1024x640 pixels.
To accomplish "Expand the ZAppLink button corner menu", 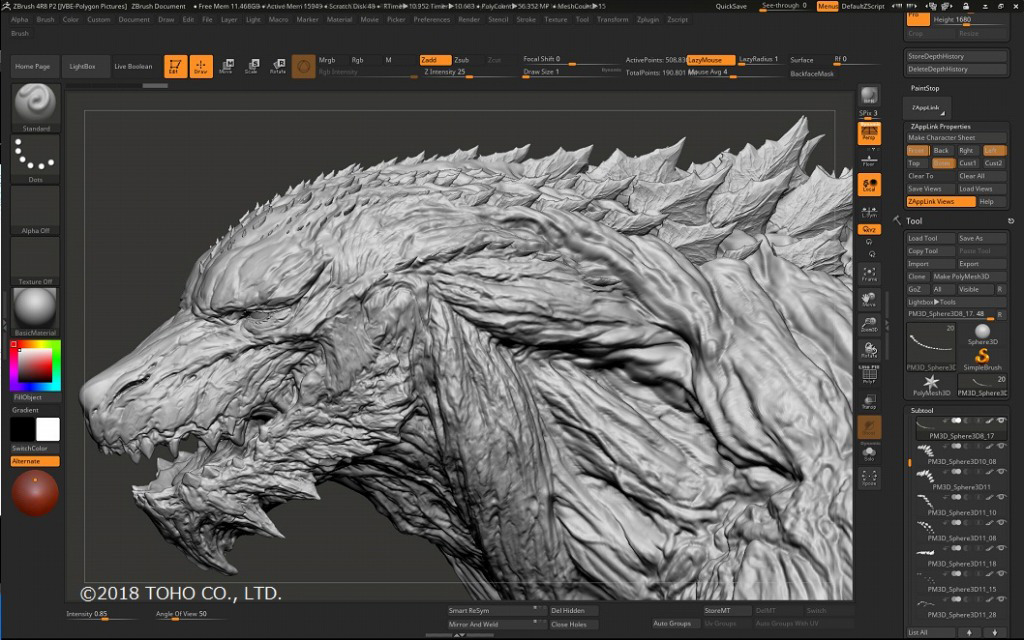I will 941,114.
